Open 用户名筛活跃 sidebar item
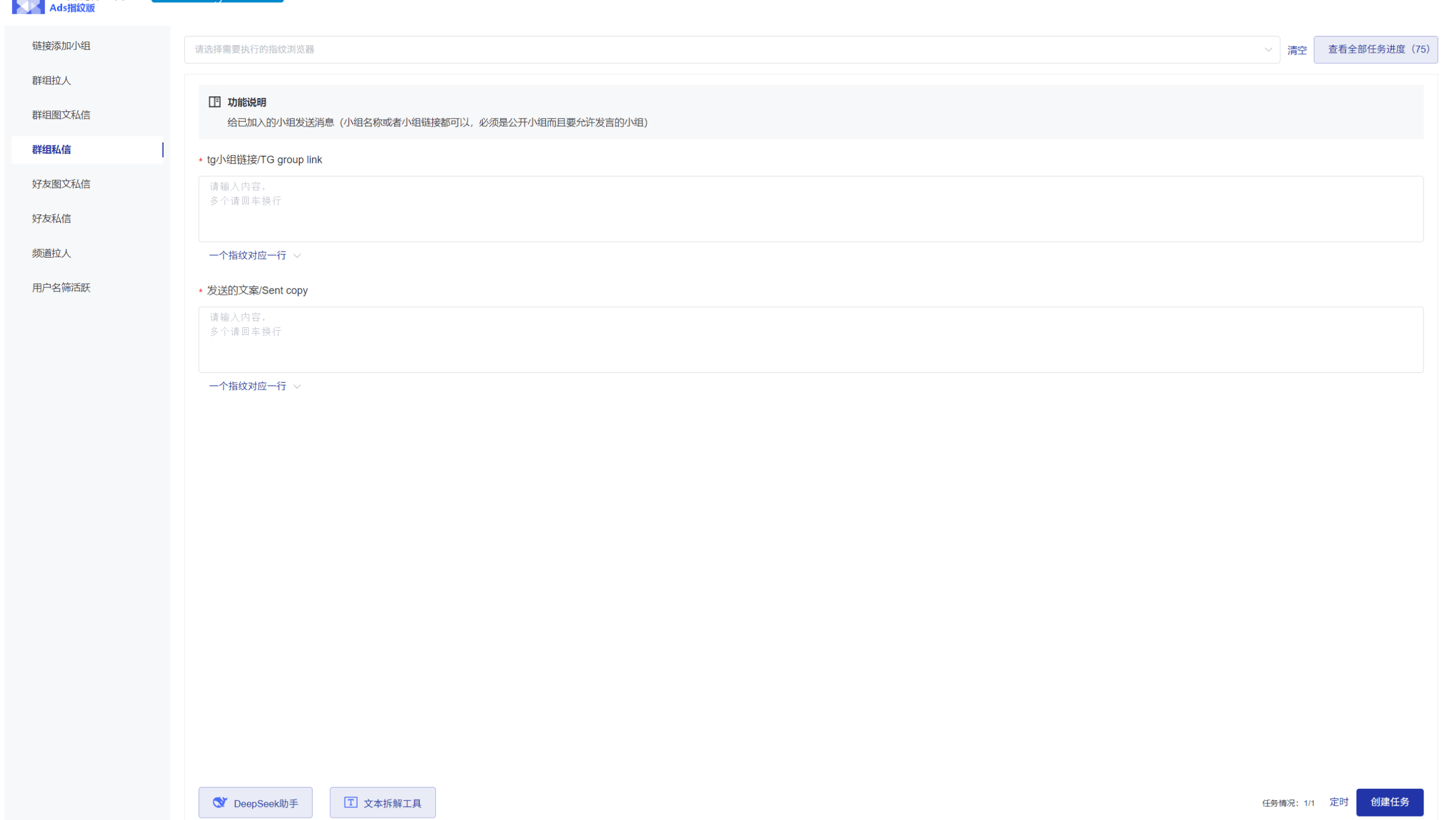Image resolution: width=1456 pixels, height=820 pixels. (x=61, y=287)
